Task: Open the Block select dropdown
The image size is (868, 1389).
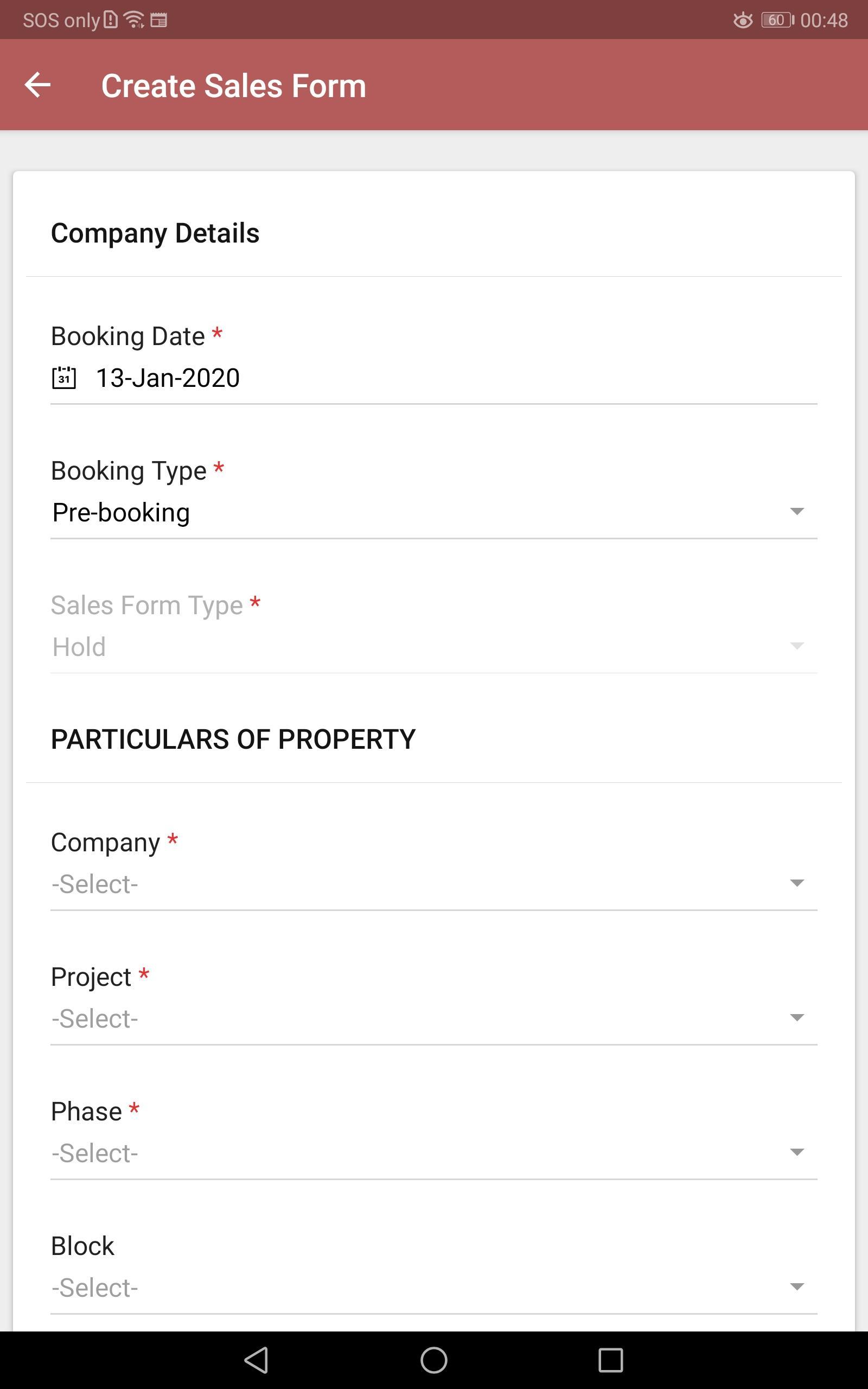Action: 434,1288
